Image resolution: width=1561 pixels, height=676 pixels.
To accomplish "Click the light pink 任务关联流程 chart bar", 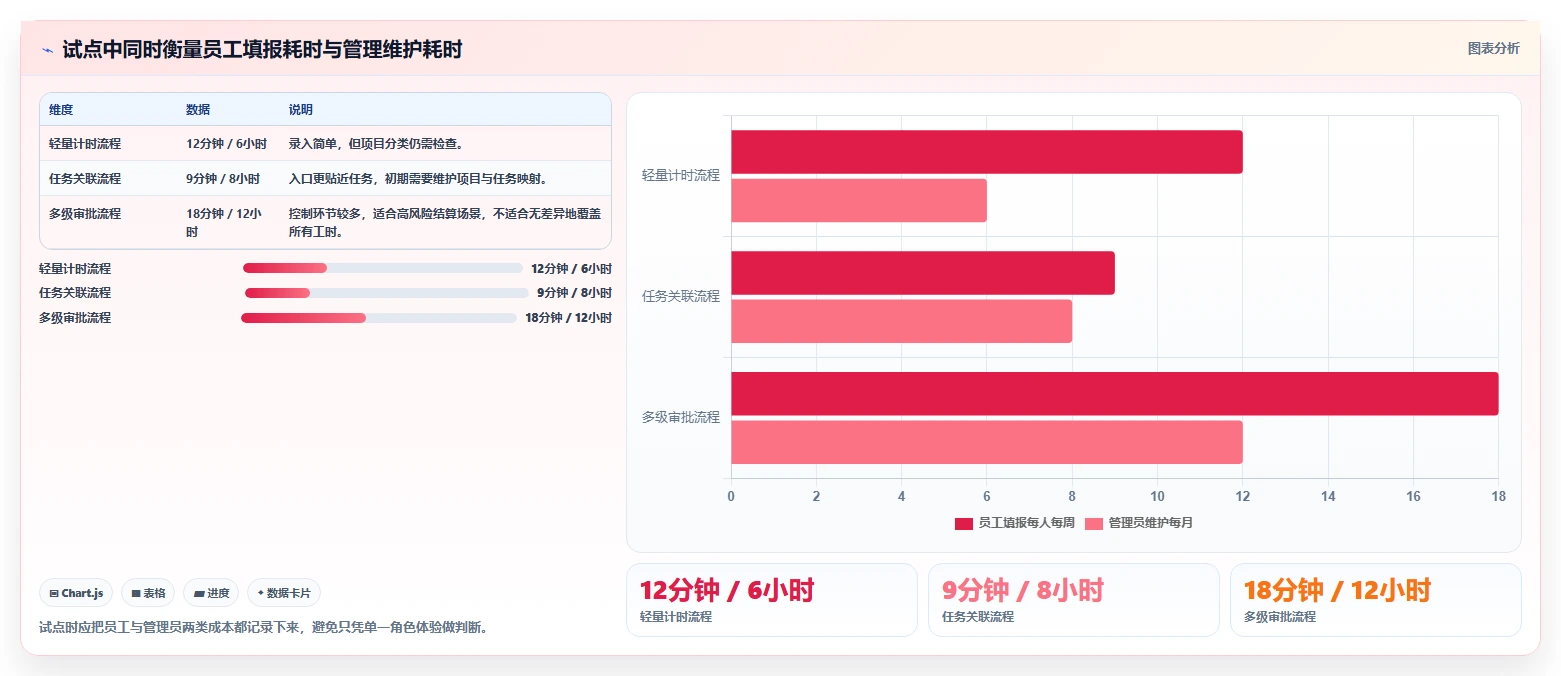I will [901, 321].
